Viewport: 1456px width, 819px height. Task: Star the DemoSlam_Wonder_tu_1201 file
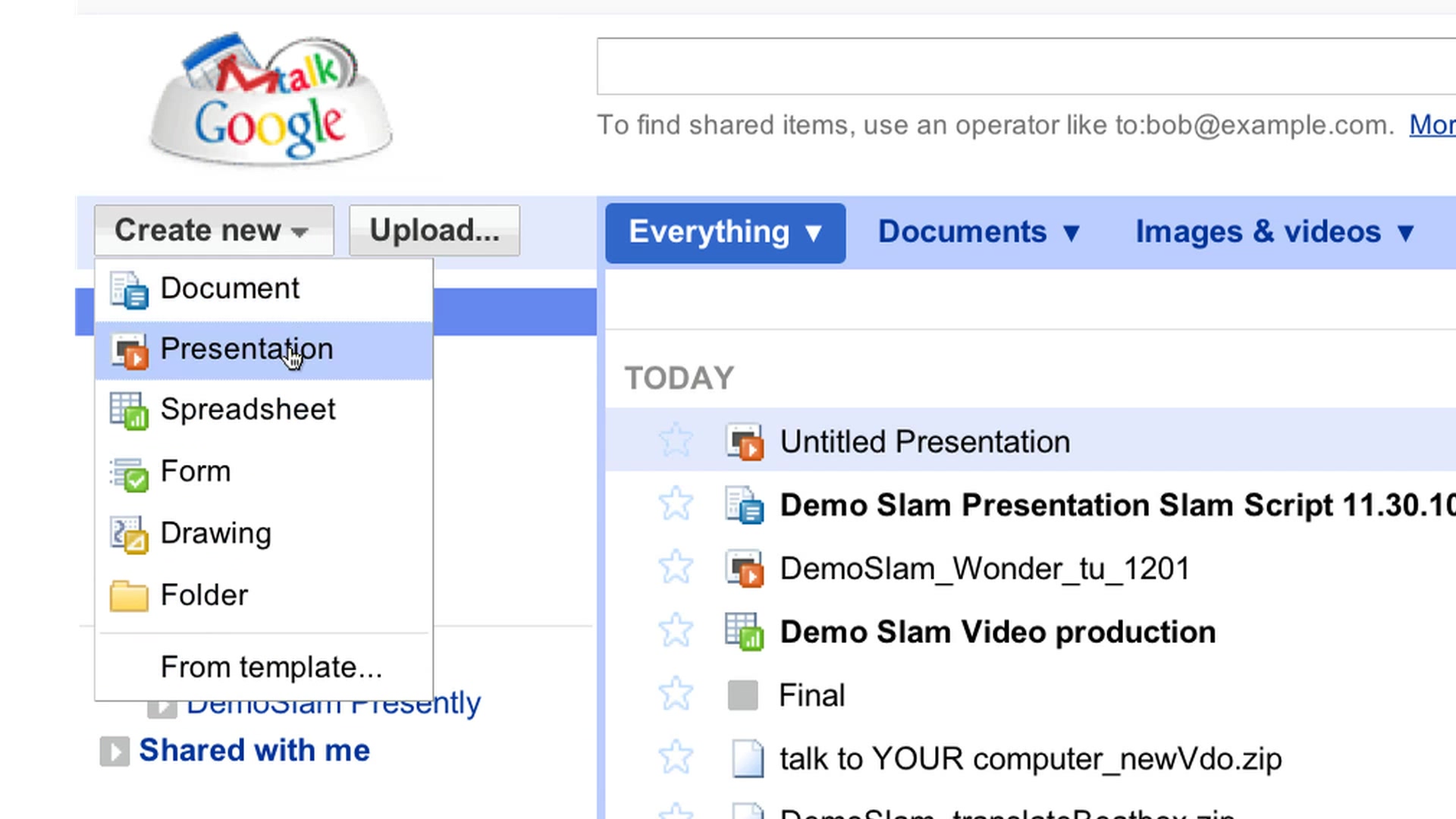[x=675, y=567]
